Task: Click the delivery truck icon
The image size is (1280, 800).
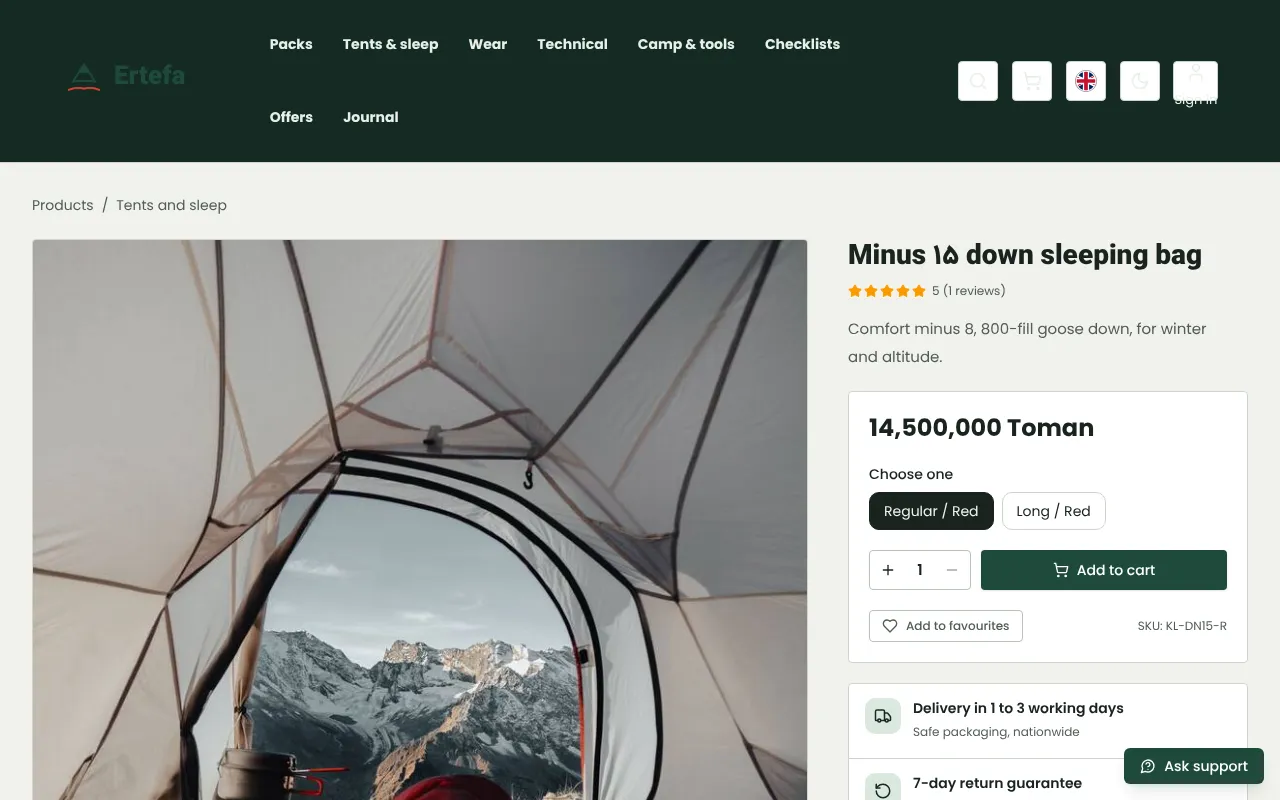Action: pyautogui.click(x=882, y=716)
